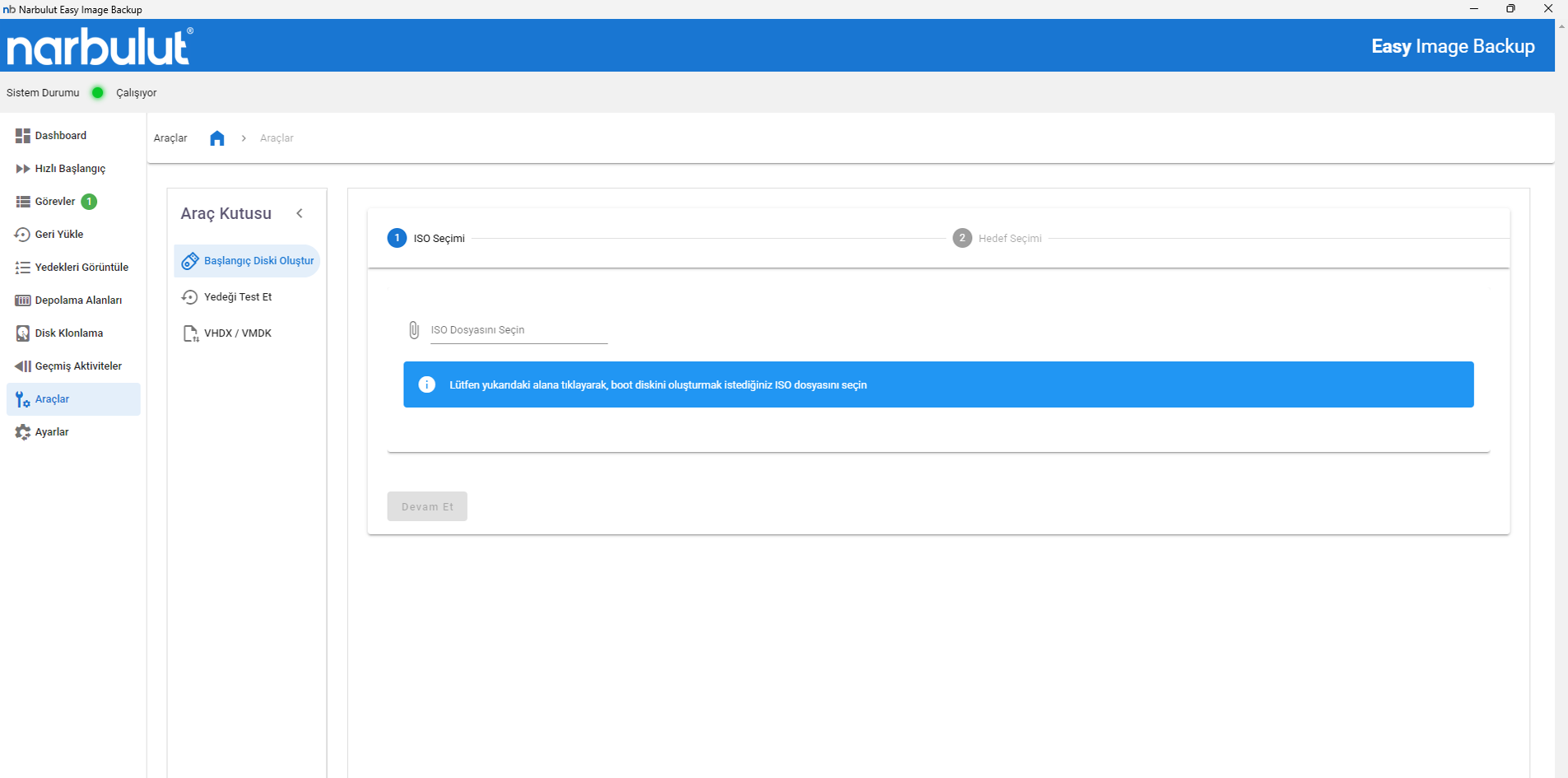Viewport: 1568px width, 778px height.
Task: Click the Geri Yükle restore icon
Action: pos(22,235)
